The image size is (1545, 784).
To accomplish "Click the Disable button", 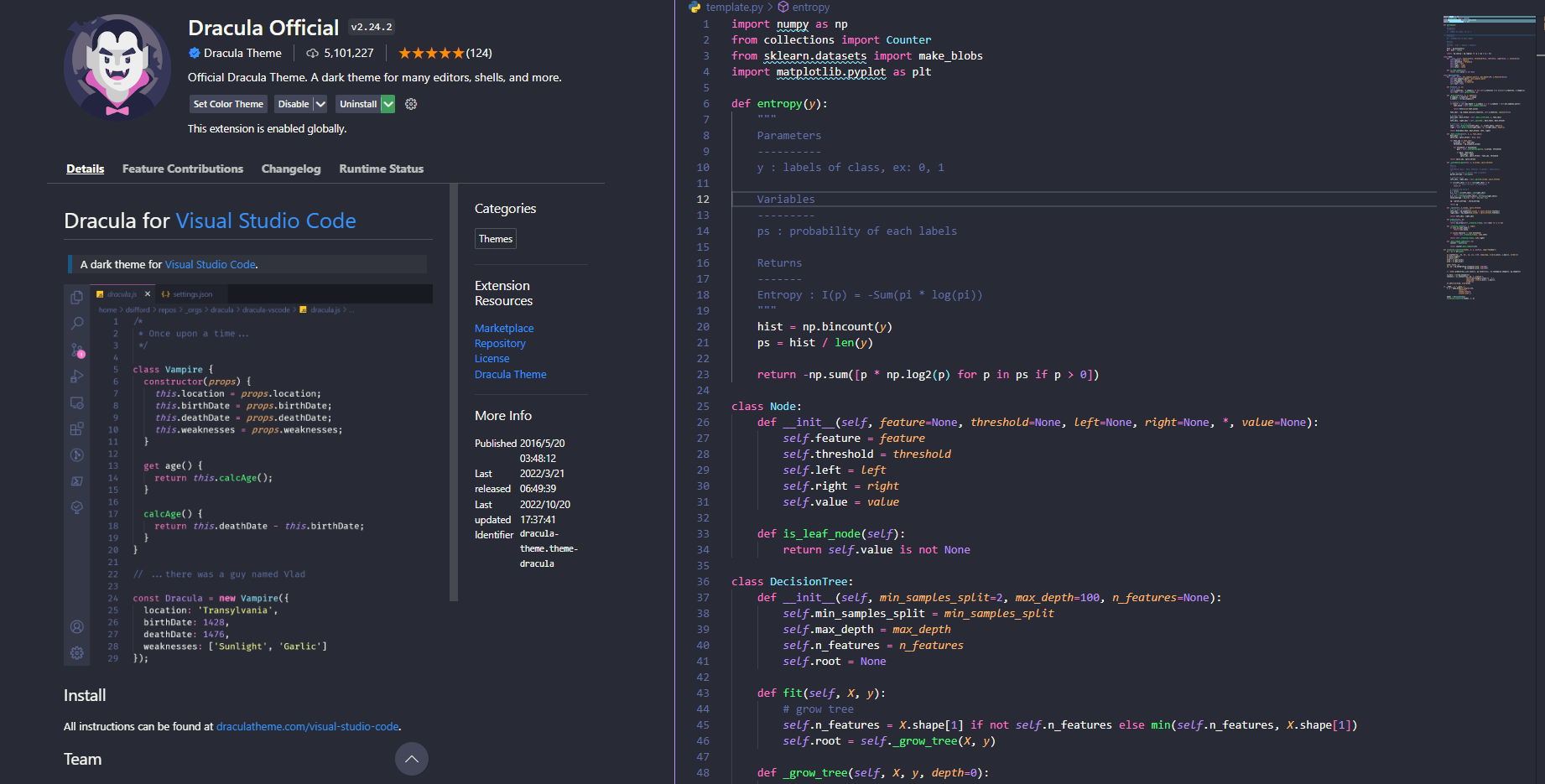I will [x=294, y=104].
